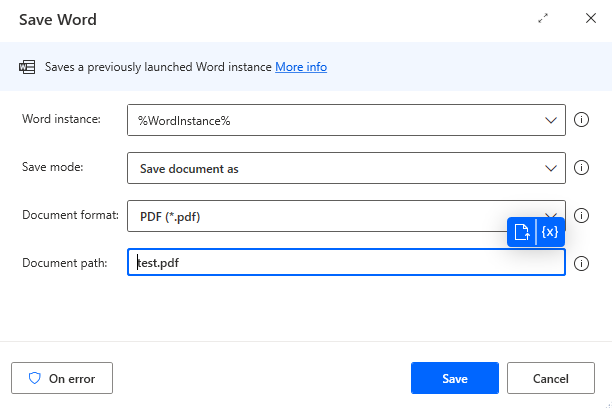Click the 'Save document as' combo box
Image resolution: width=612 pixels, height=408 pixels.
[330, 168]
